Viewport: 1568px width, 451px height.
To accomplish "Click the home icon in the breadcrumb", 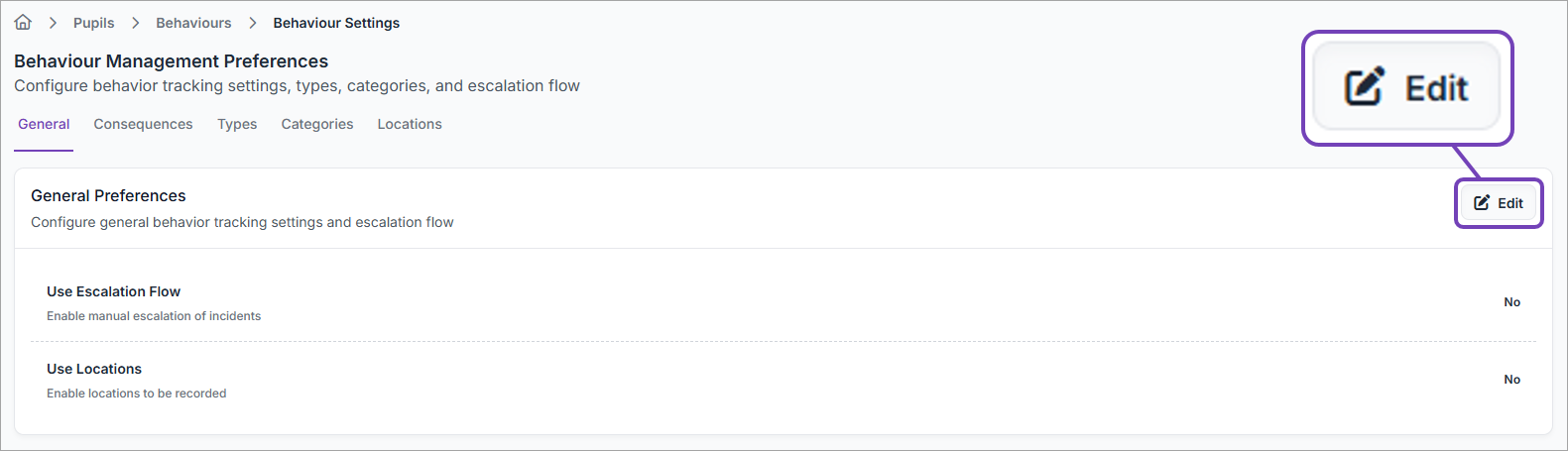I will 23,23.
